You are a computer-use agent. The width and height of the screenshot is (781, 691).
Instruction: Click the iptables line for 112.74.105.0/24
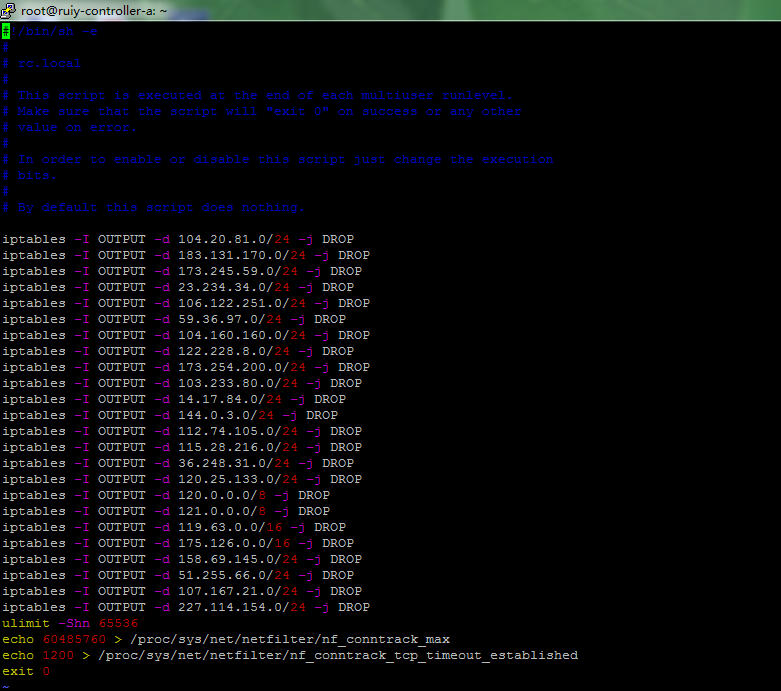182,431
